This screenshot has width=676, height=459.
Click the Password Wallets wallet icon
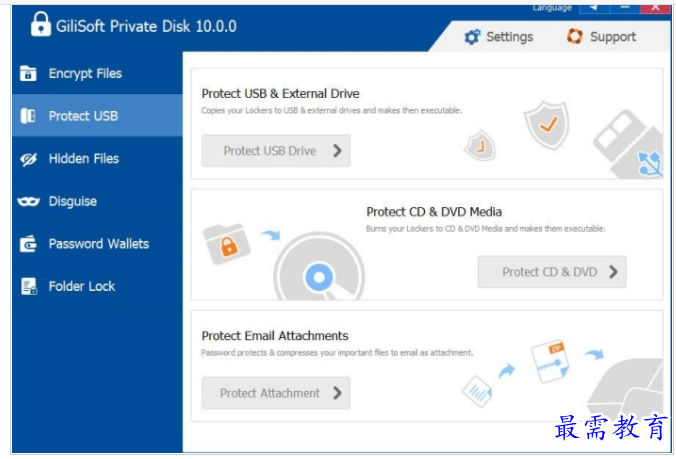tap(28, 244)
